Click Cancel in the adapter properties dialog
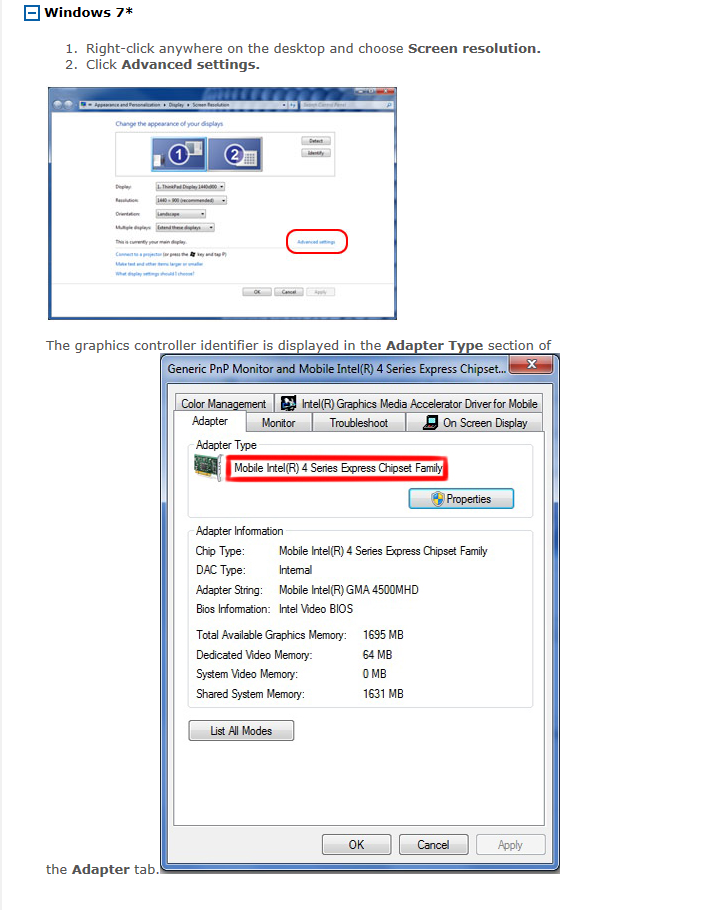 (433, 844)
